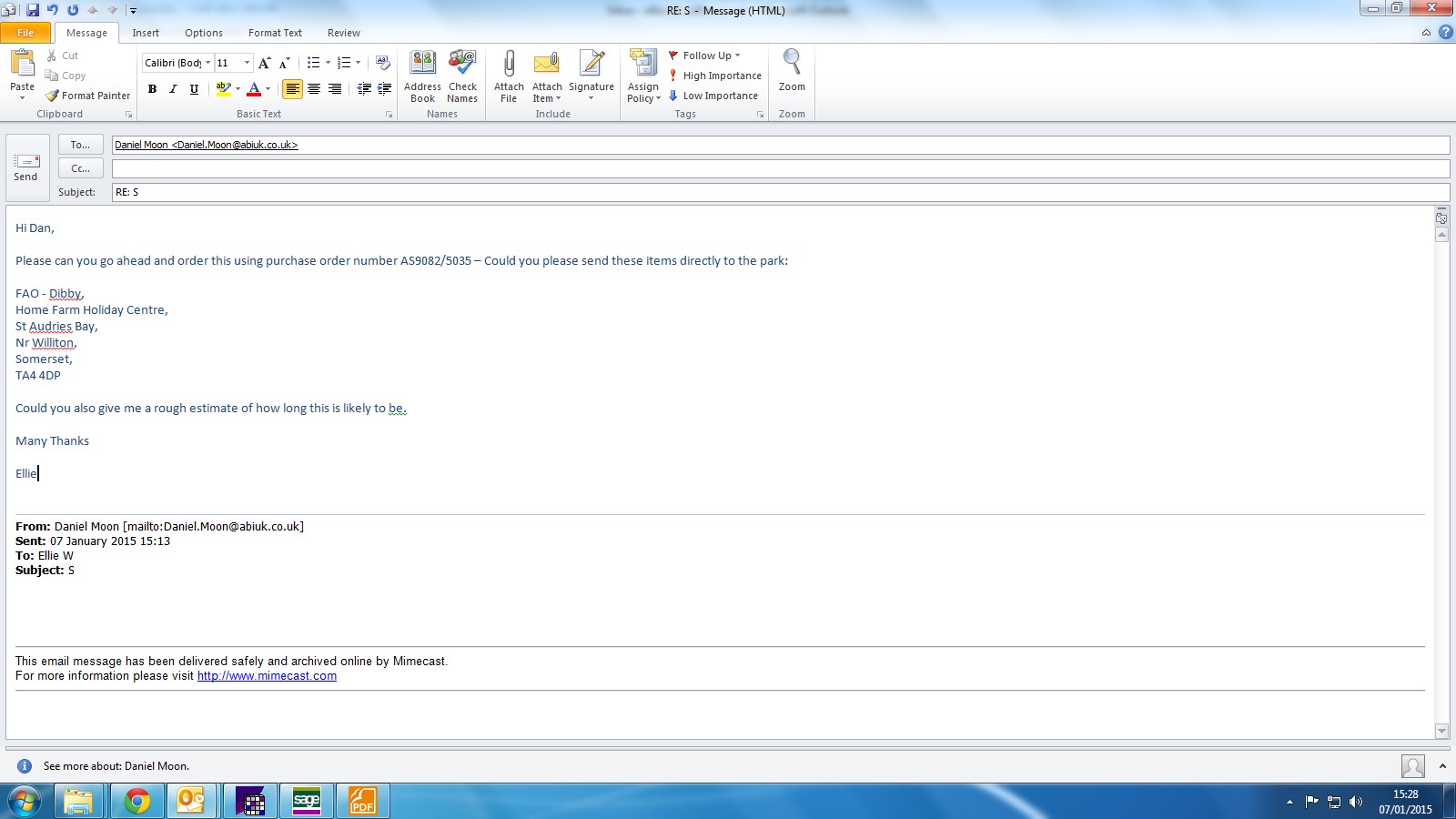
Task: Open the Assign Policy menu
Action: point(643,76)
